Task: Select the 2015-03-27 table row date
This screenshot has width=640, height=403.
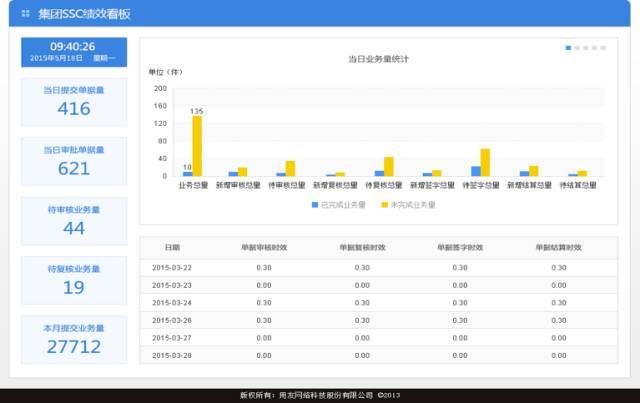Action: [x=172, y=338]
